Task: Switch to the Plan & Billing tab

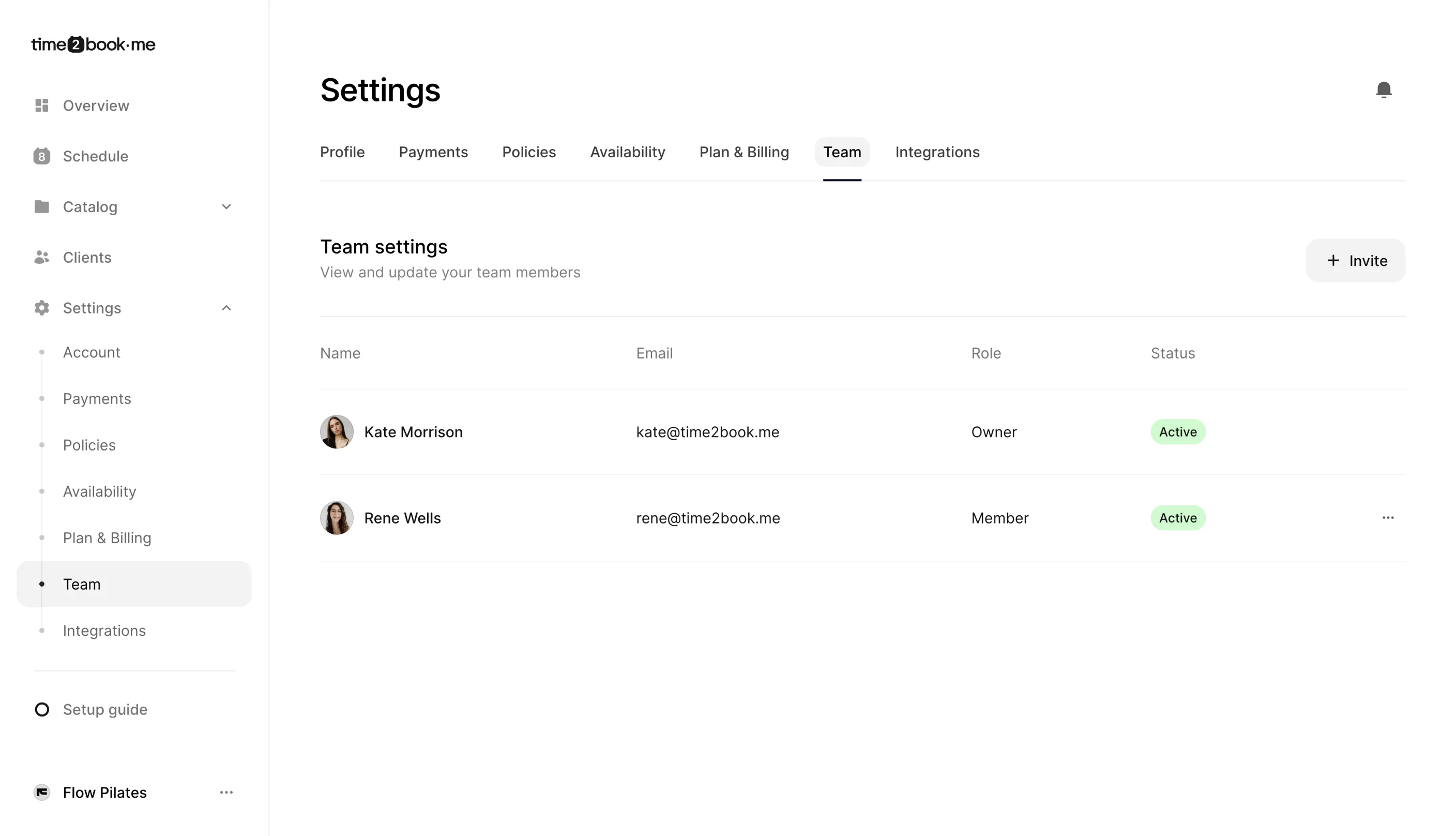Action: point(744,152)
